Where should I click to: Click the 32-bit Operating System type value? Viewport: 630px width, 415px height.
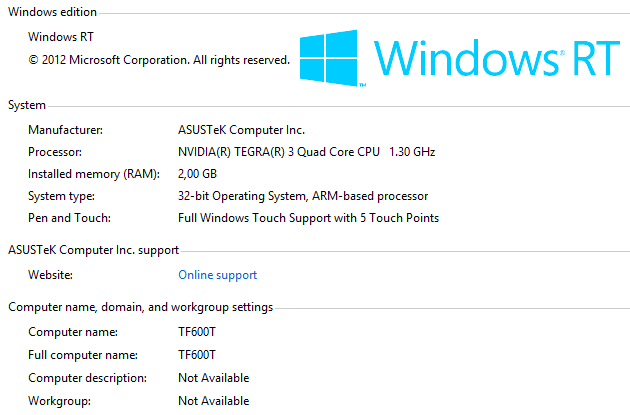click(302, 196)
